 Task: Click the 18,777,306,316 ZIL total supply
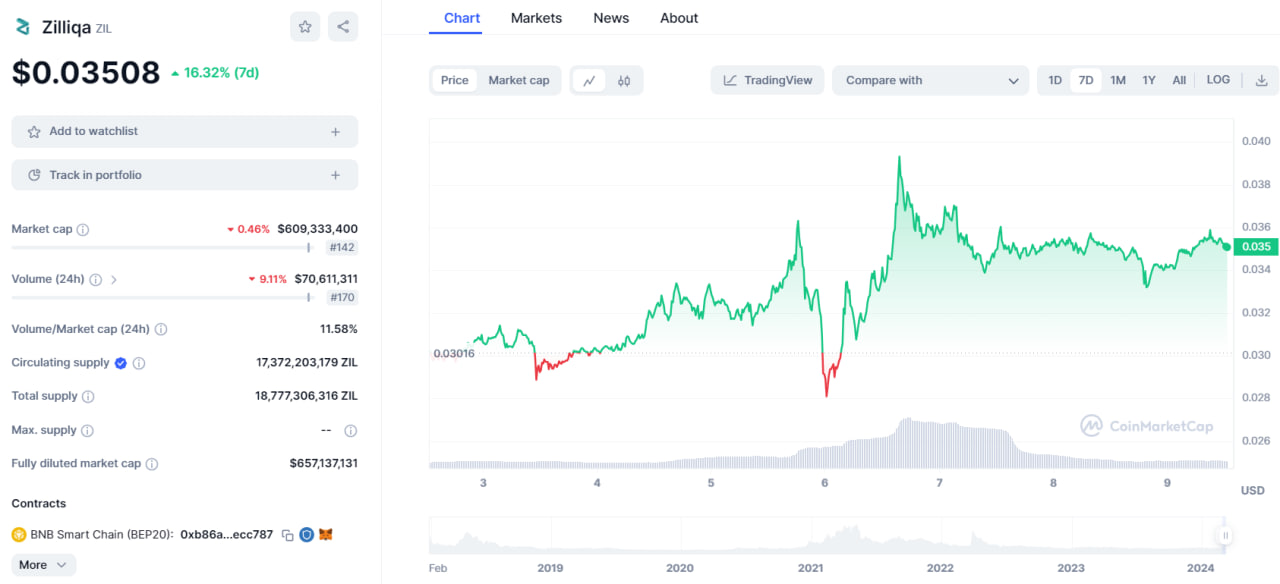tap(306, 396)
